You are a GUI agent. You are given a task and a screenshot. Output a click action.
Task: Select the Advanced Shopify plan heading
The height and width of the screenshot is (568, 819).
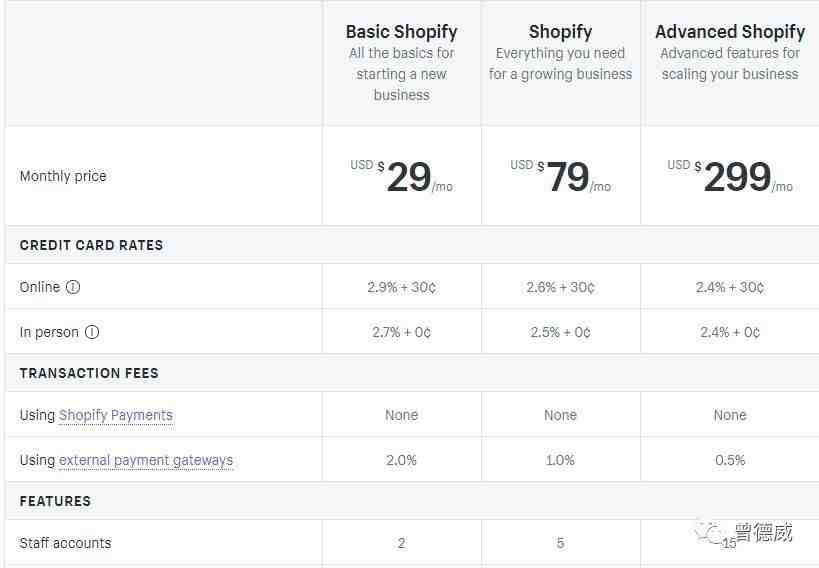(730, 31)
